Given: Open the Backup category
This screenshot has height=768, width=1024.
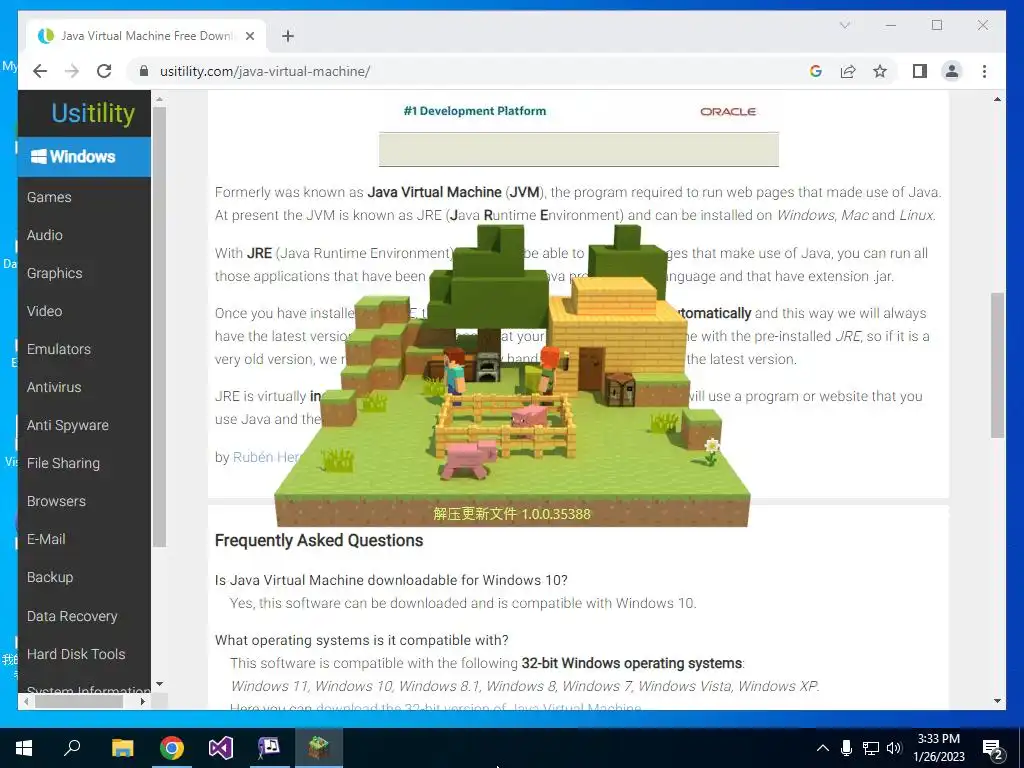Looking at the screenshot, I should tap(50, 577).
